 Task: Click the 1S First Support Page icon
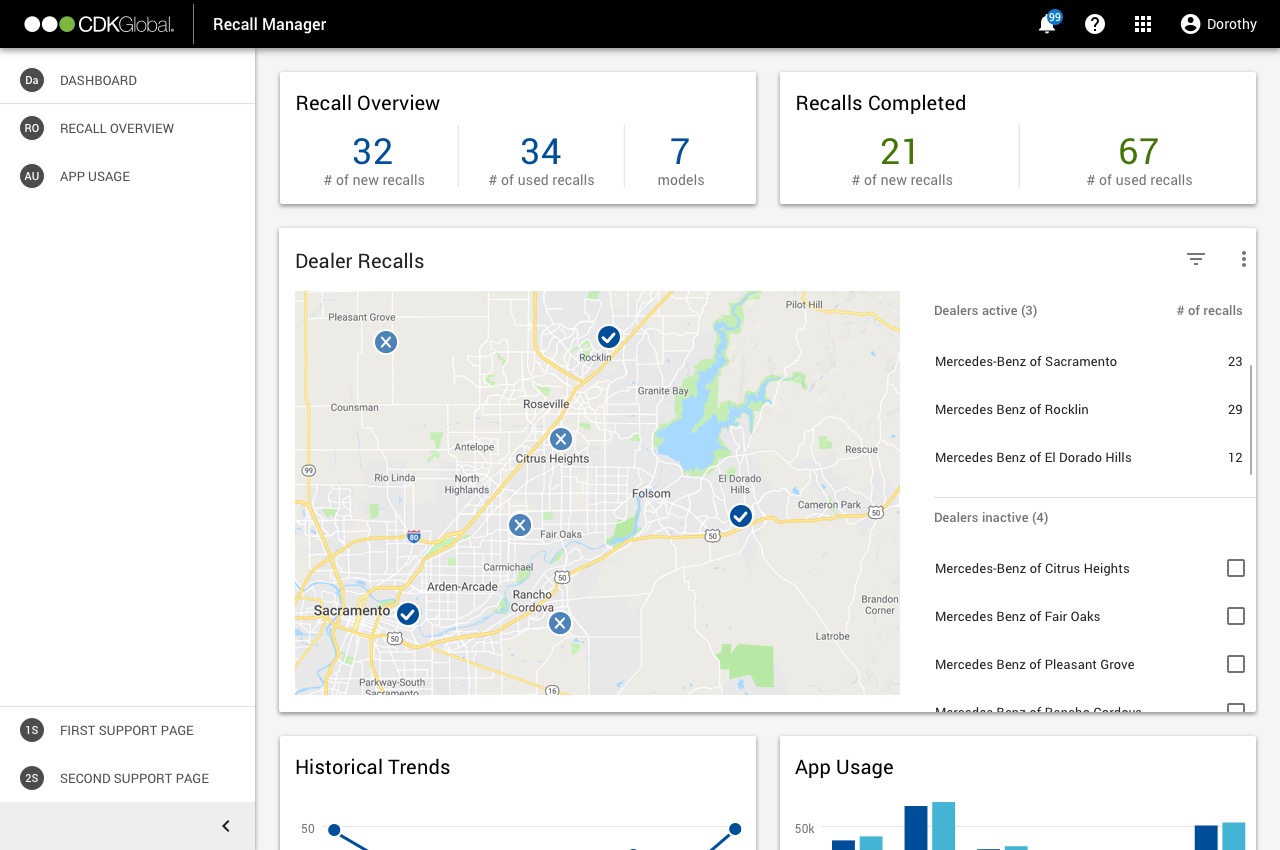click(32, 730)
